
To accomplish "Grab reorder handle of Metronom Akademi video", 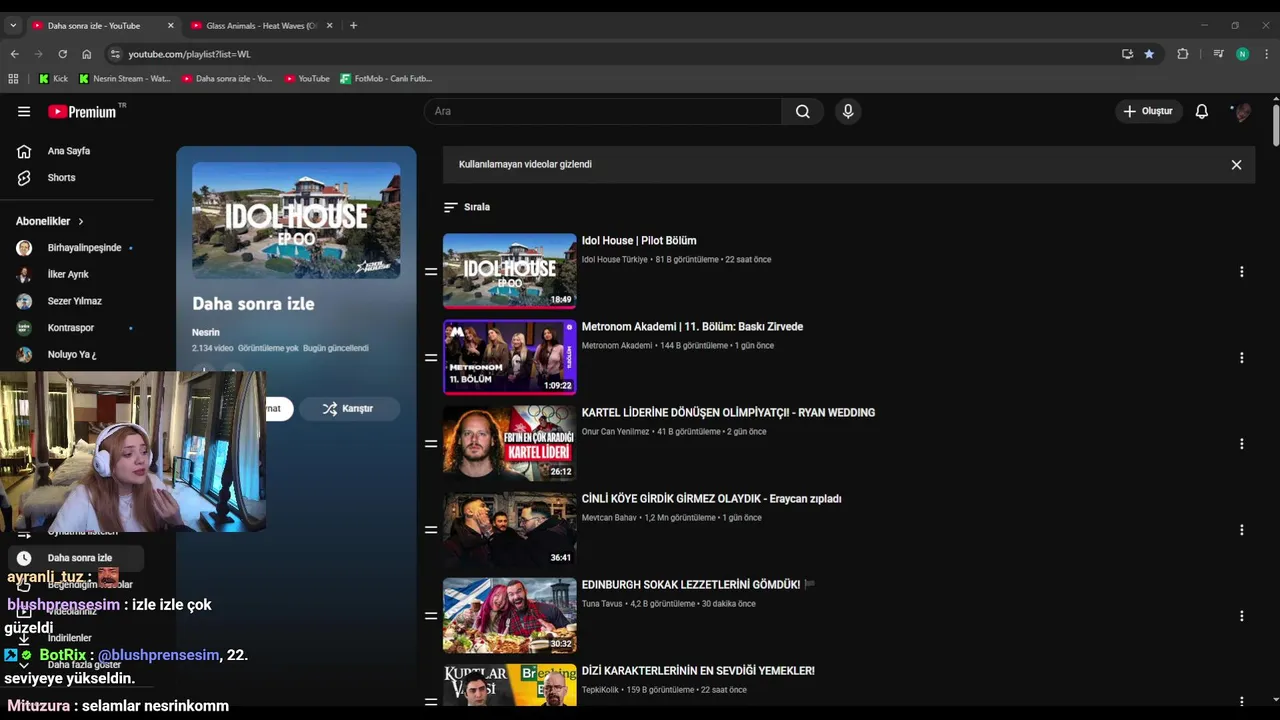I will [x=431, y=358].
